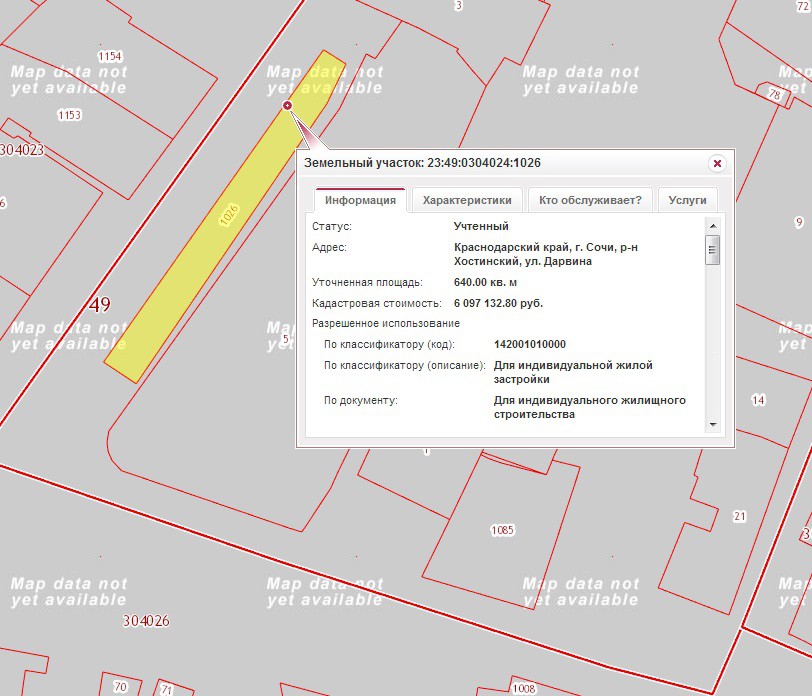Viewport: 812px width, 696px height.
Task: Open the Информация tab
Action: (360, 200)
